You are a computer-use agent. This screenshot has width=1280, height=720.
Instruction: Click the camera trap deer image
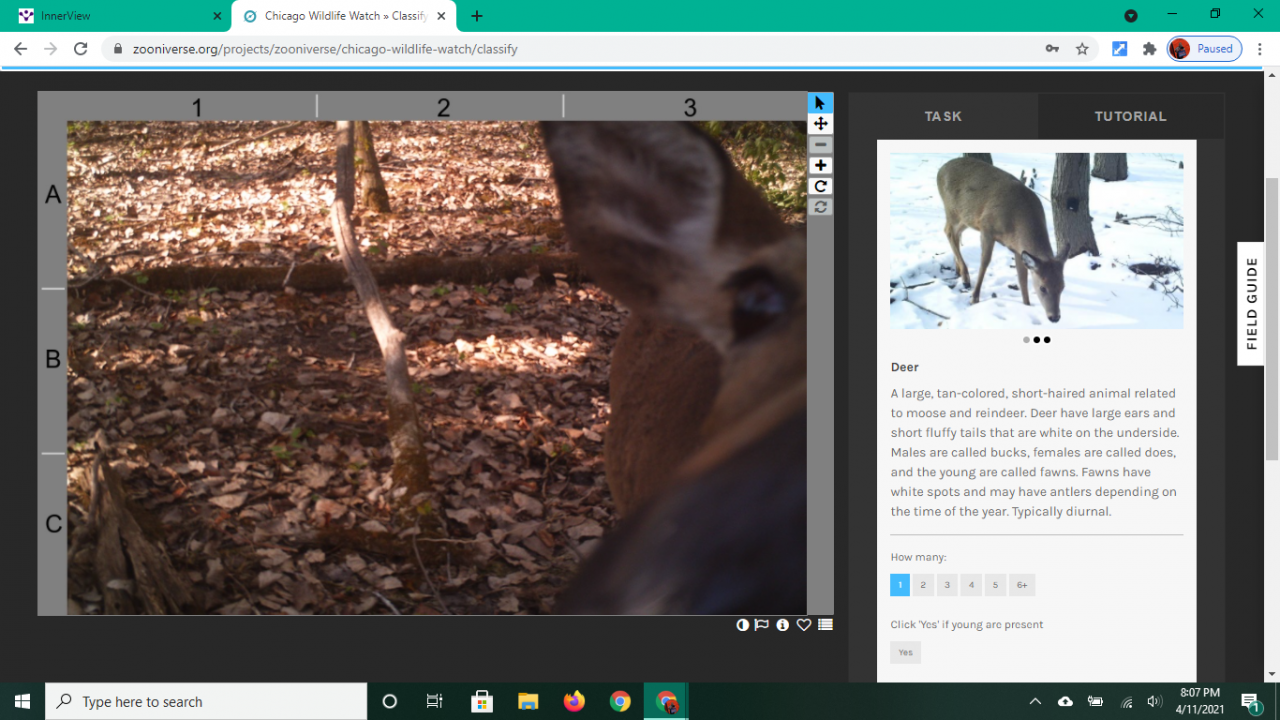pyautogui.click(x=437, y=368)
